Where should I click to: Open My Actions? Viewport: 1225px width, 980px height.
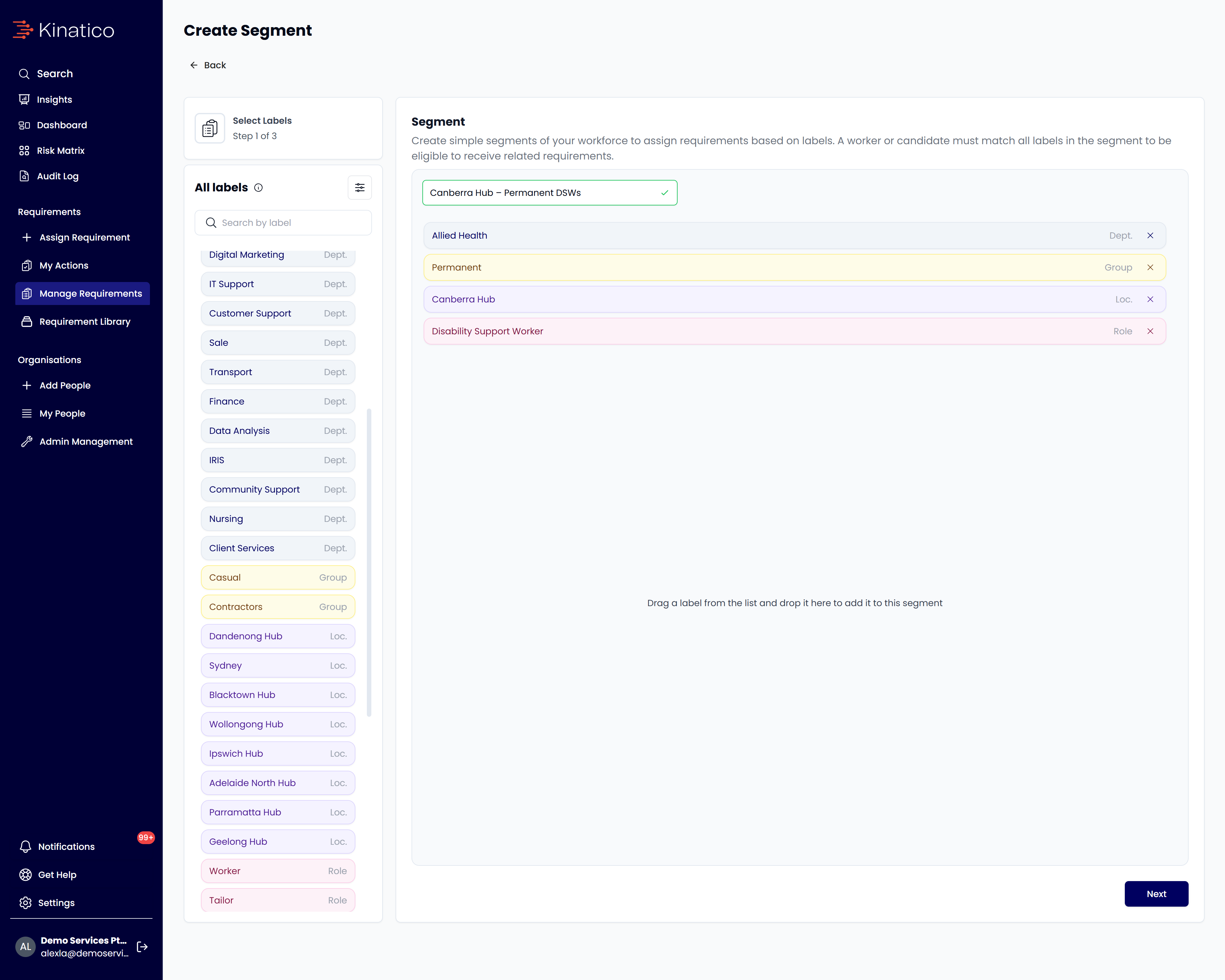click(55, 265)
